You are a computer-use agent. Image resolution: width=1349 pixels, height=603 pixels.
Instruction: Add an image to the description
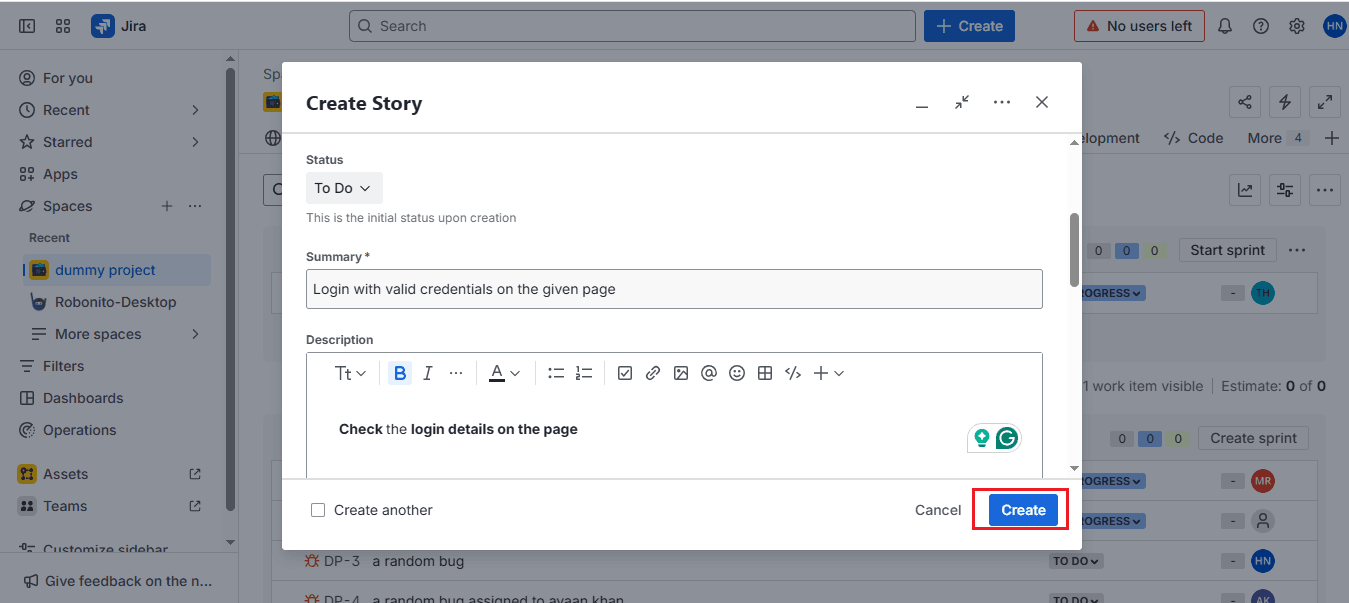tap(681, 373)
